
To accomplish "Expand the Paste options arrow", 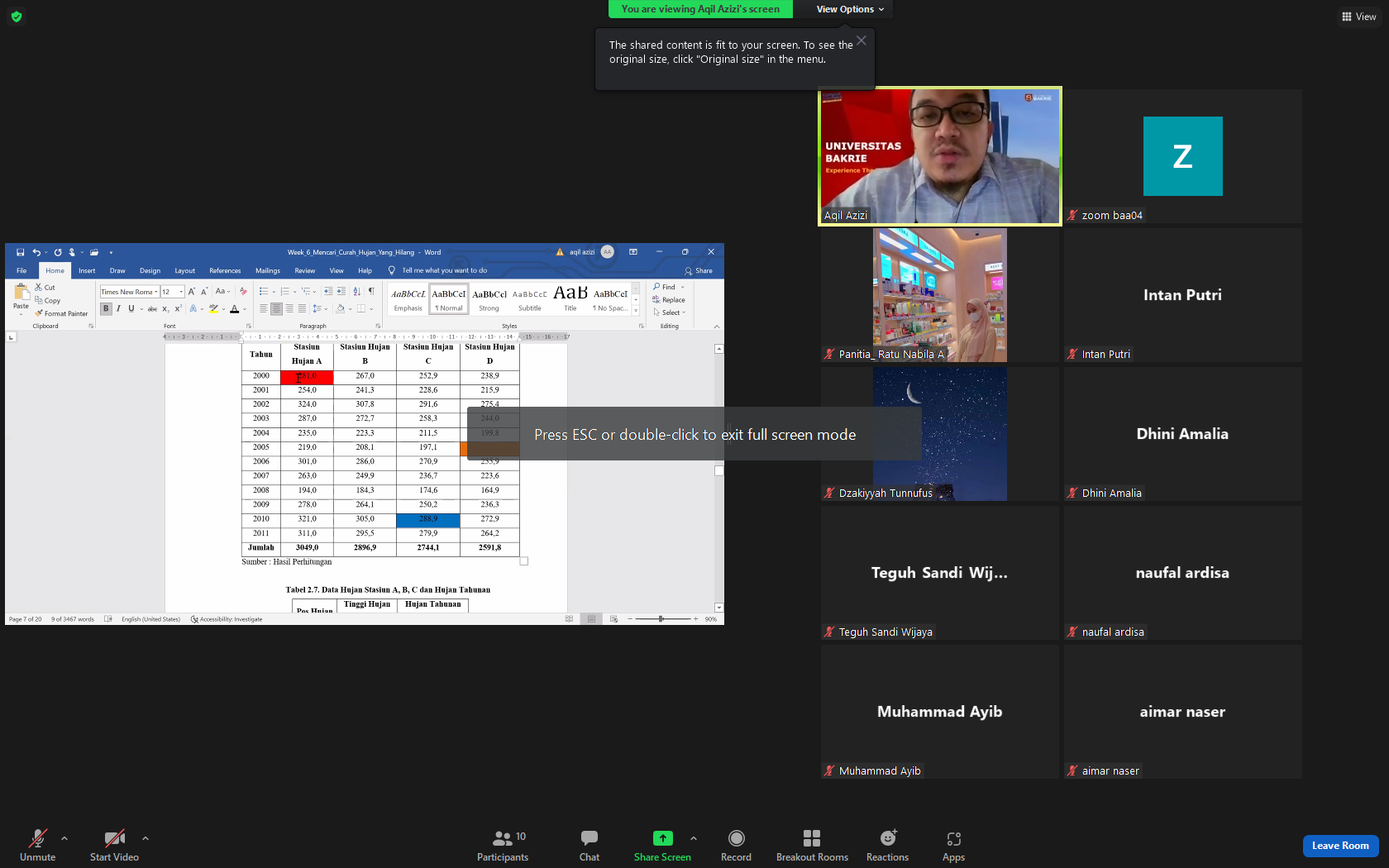I will point(21,314).
